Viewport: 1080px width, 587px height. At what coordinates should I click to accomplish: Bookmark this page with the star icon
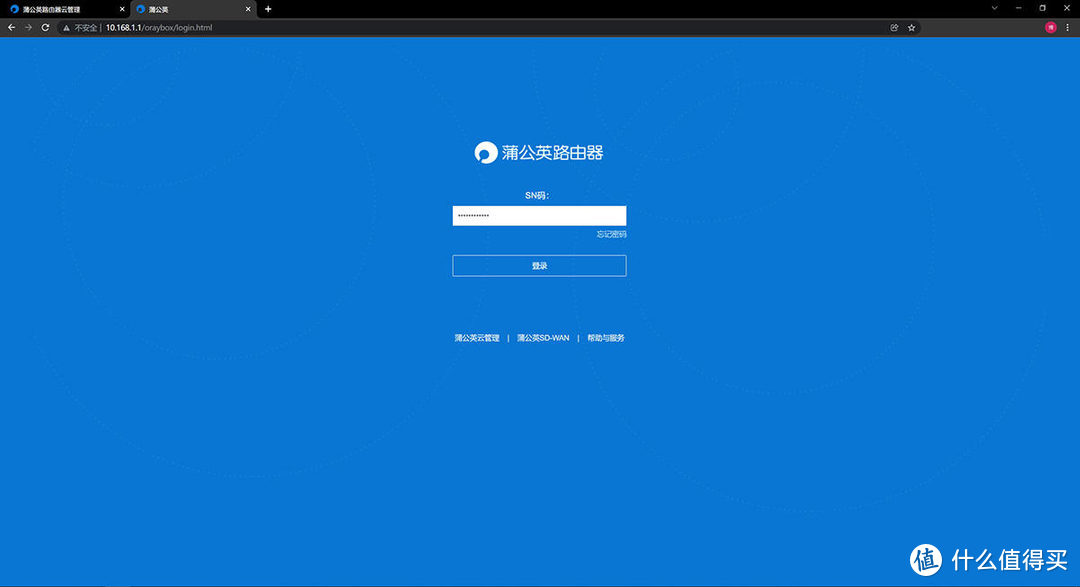click(911, 27)
